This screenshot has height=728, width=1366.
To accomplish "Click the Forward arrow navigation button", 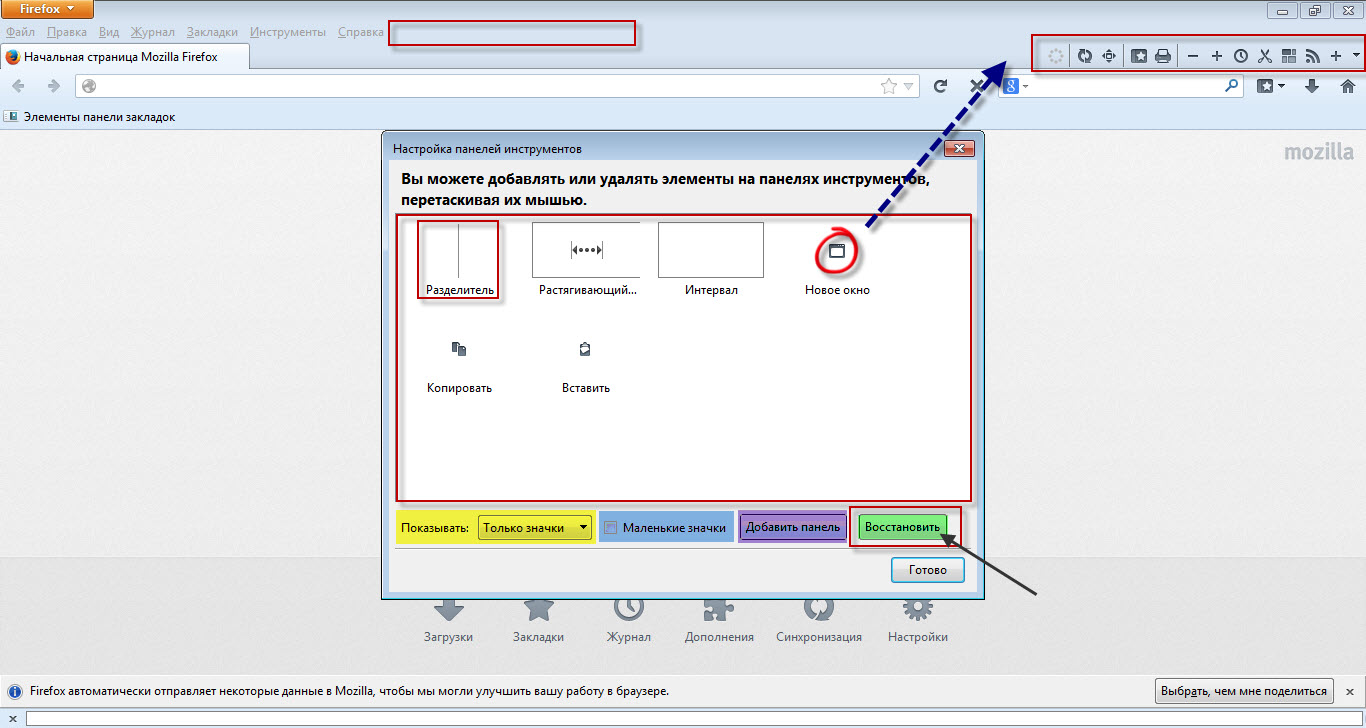I will click(53, 86).
